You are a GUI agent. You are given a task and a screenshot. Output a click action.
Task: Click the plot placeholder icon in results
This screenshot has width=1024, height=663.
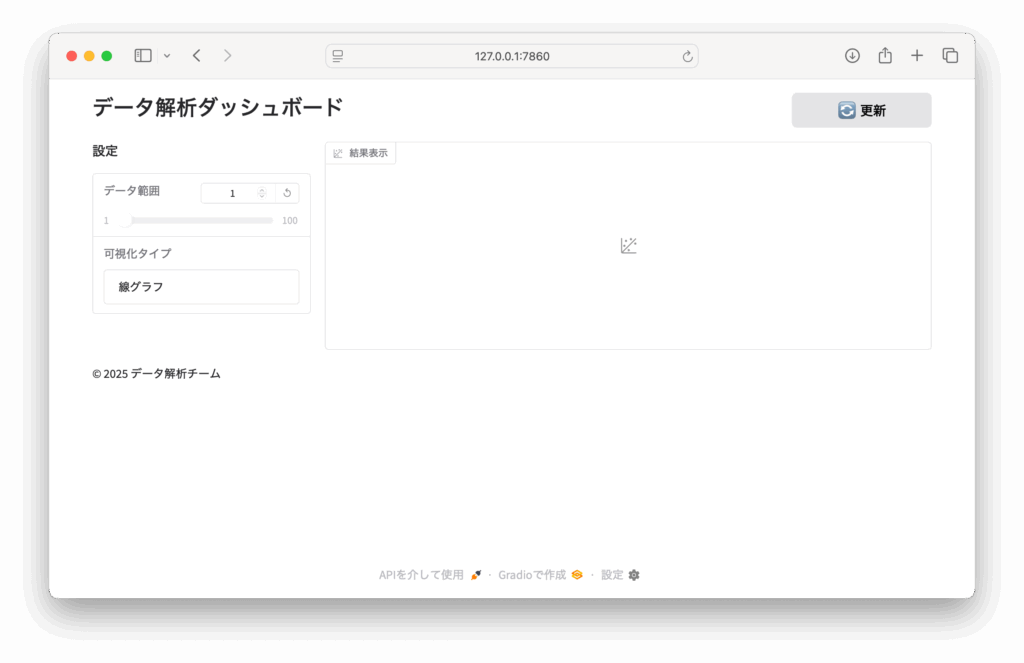[x=628, y=246]
